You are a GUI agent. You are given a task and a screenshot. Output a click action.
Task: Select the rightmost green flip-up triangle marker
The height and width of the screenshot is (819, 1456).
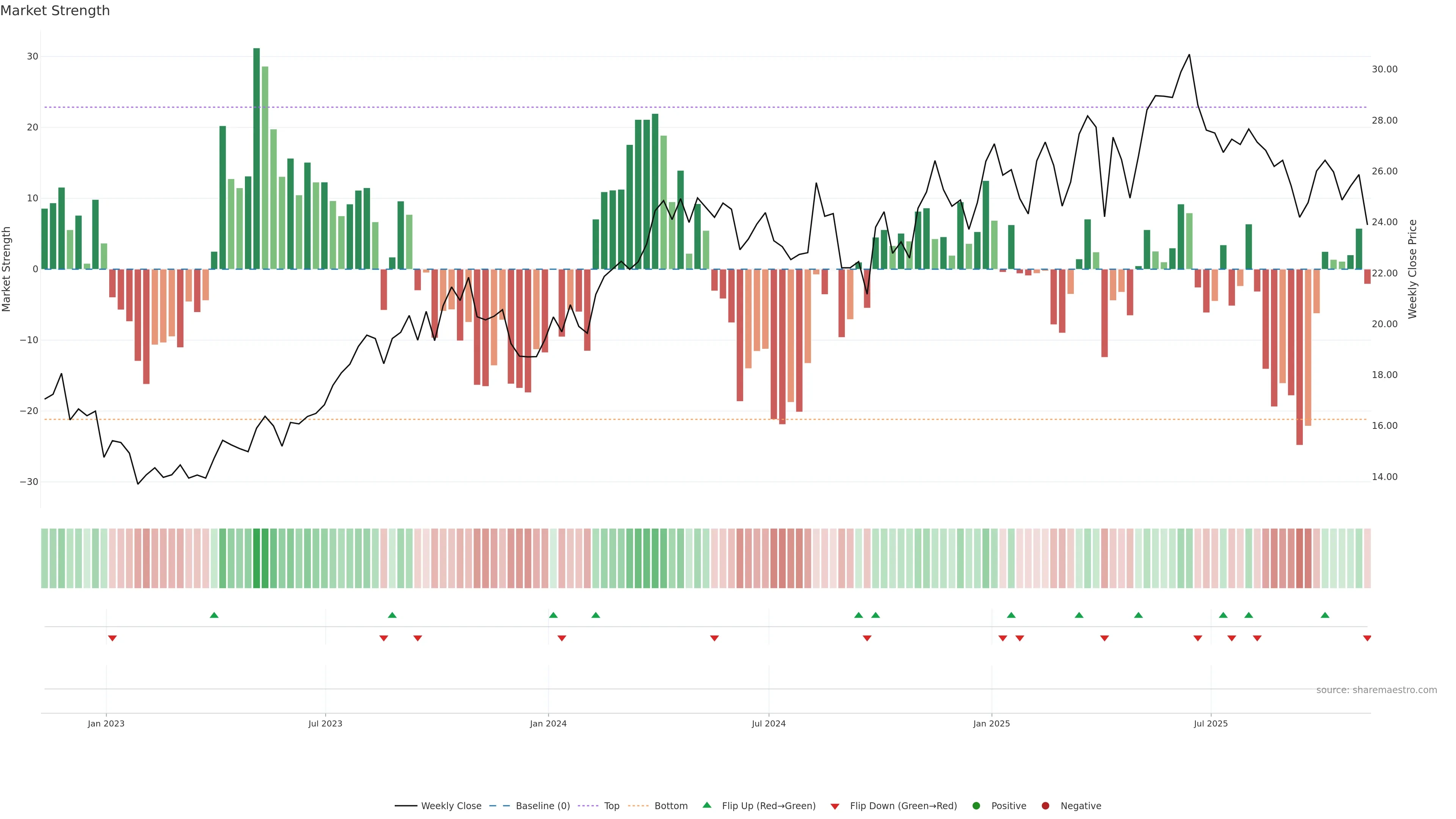pos(1325,615)
